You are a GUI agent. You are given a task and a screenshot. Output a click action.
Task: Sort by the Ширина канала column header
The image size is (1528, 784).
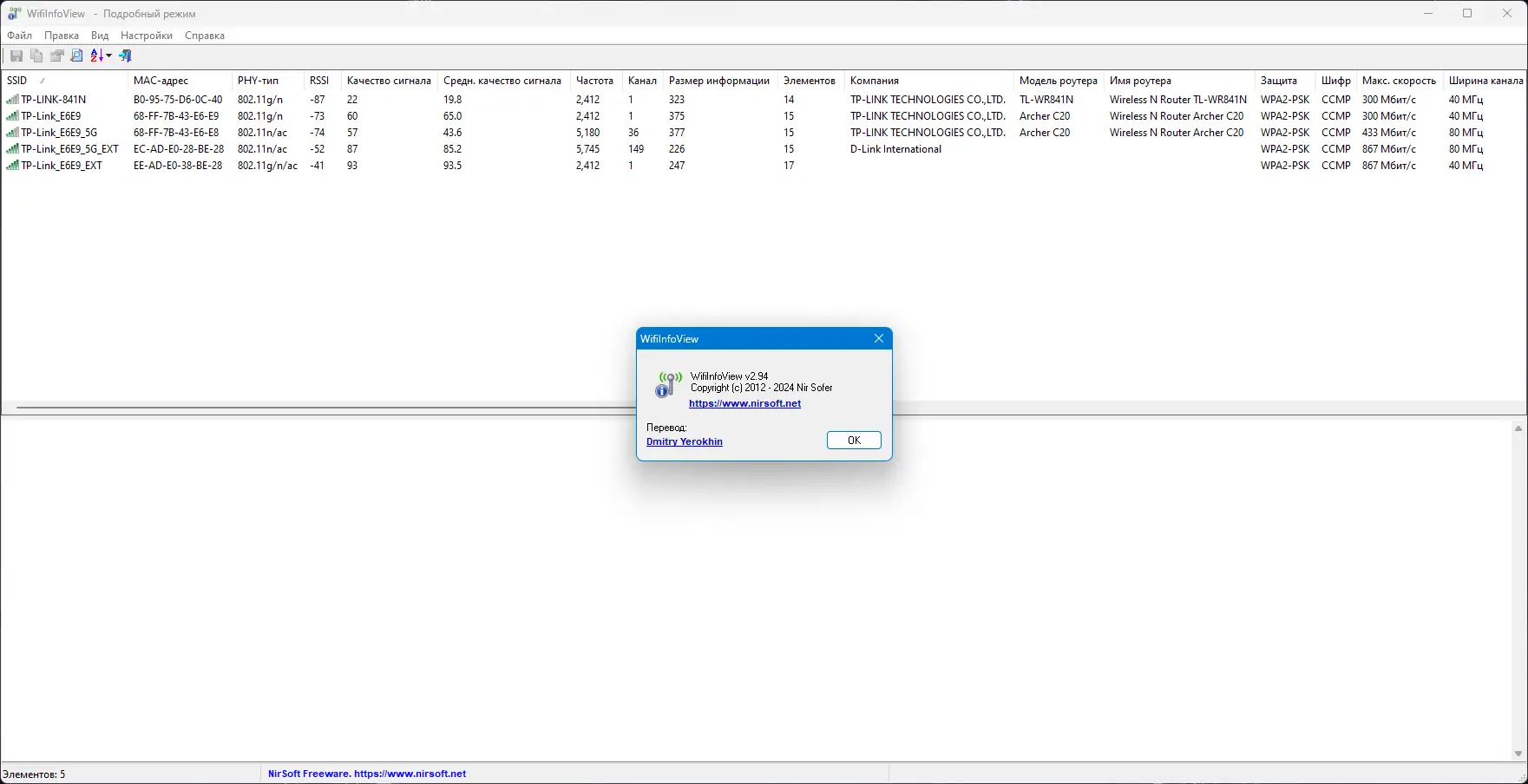1485,81
